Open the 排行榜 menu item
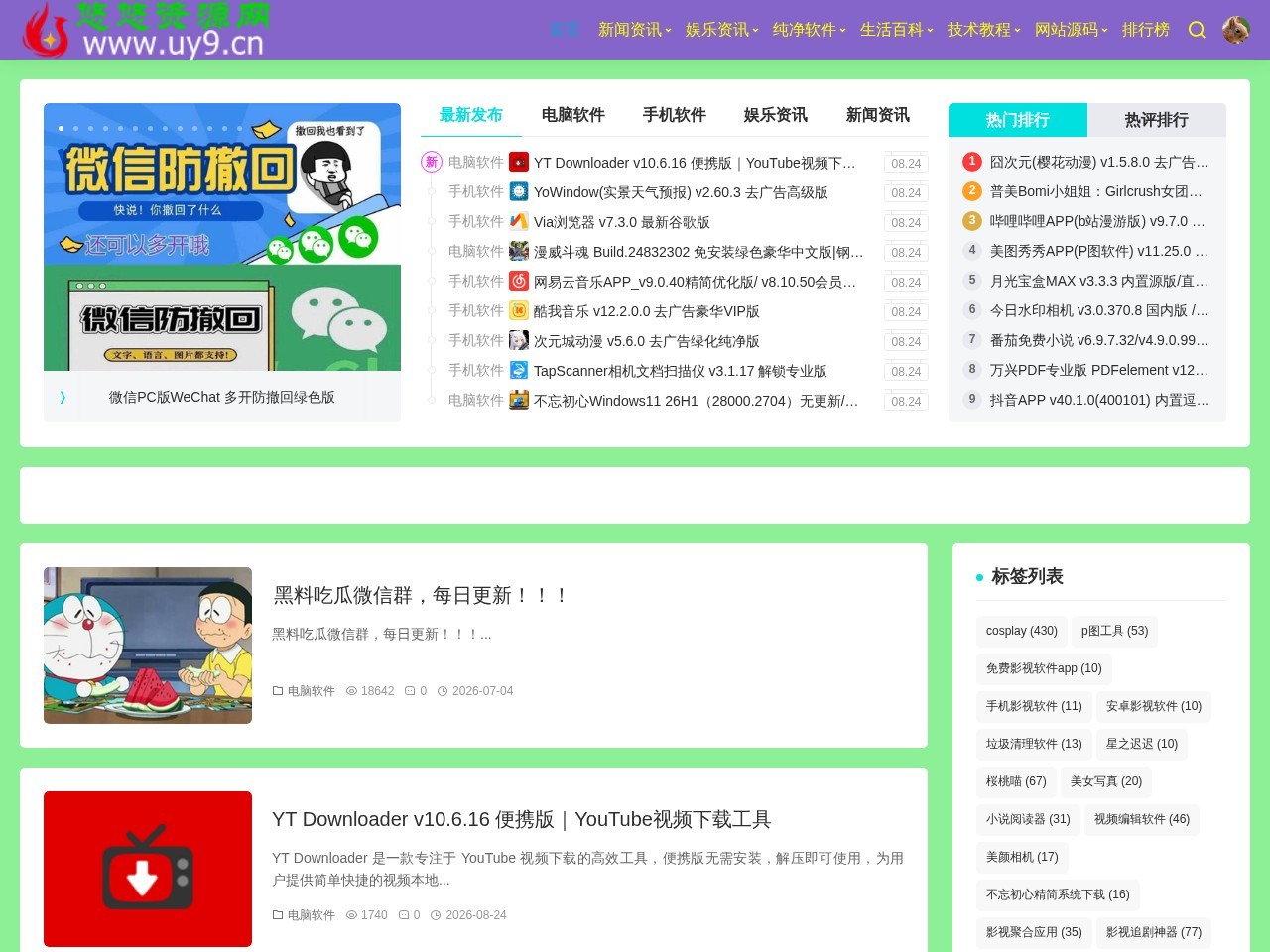 click(x=1146, y=30)
